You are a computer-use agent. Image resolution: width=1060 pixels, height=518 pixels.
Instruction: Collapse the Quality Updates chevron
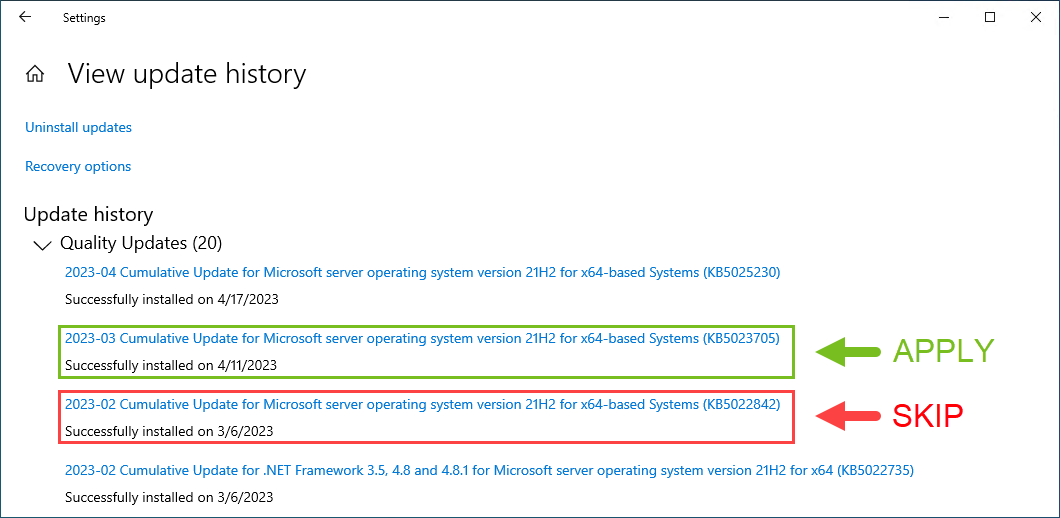tap(42, 245)
